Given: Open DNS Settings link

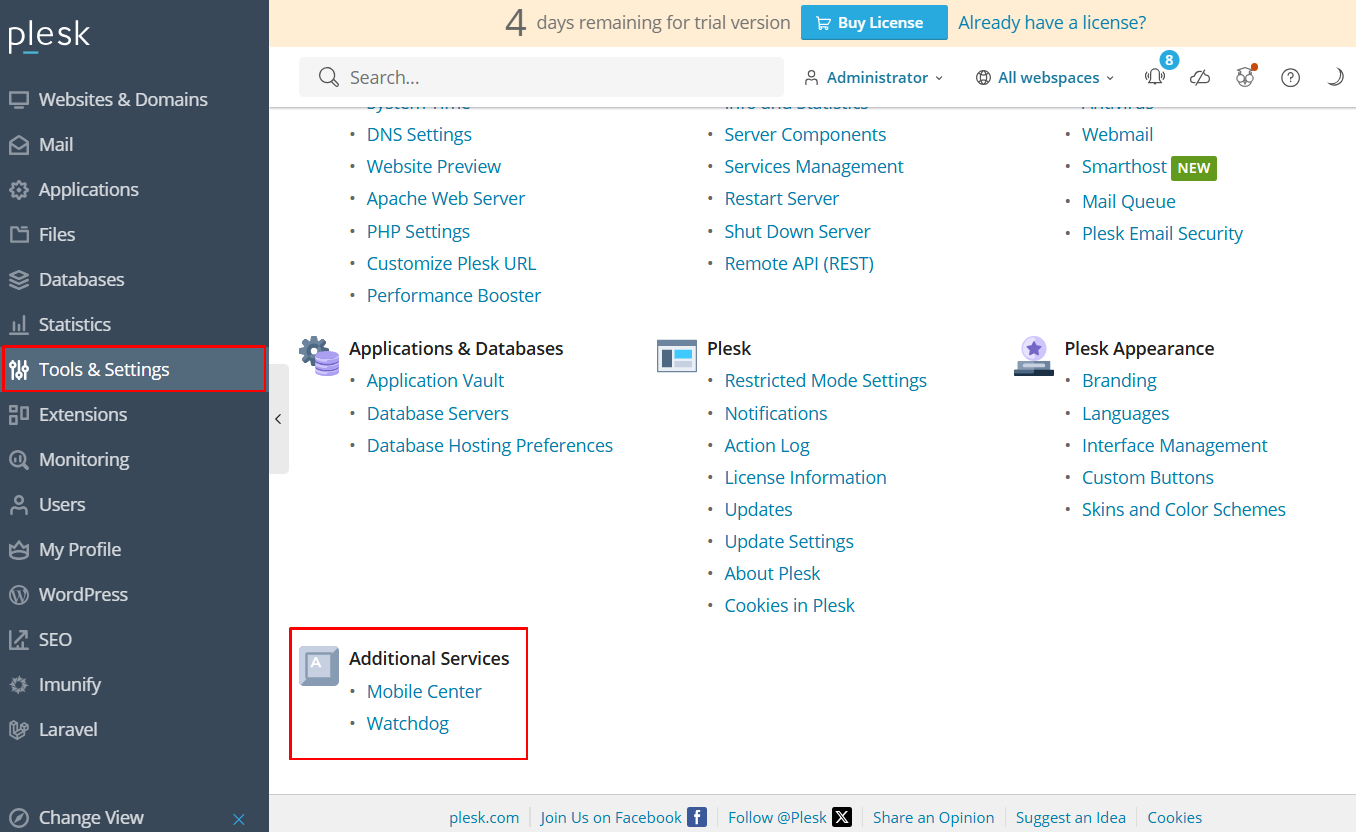Looking at the screenshot, I should tap(419, 135).
